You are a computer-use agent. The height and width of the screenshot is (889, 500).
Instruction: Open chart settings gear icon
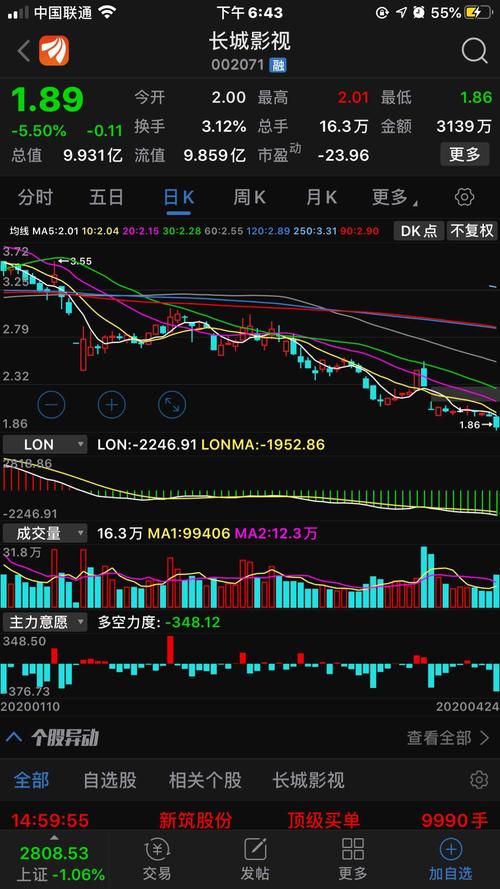pyautogui.click(x=464, y=197)
